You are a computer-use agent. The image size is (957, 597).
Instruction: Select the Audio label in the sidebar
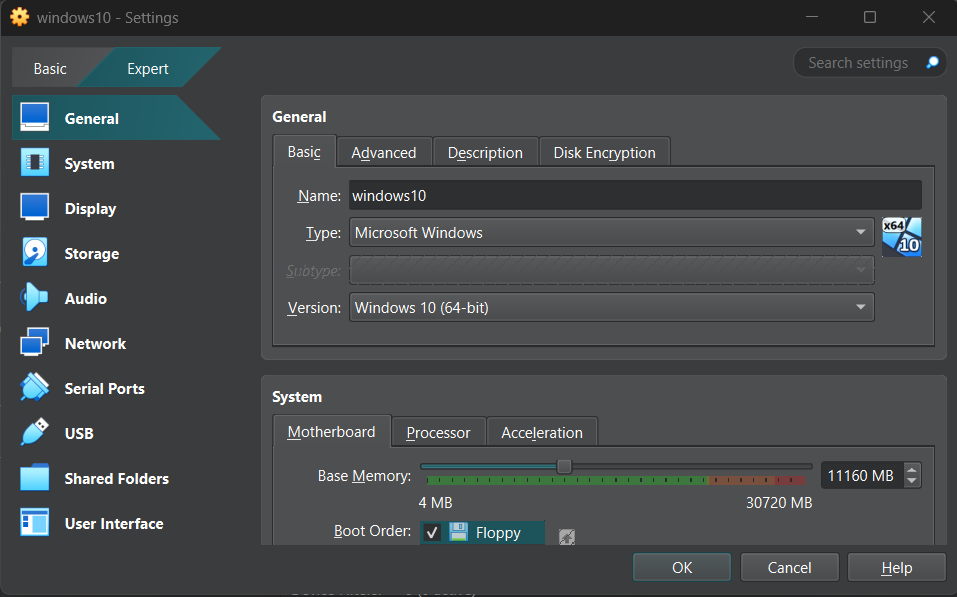pyautogui.click(x=85, y=298)
